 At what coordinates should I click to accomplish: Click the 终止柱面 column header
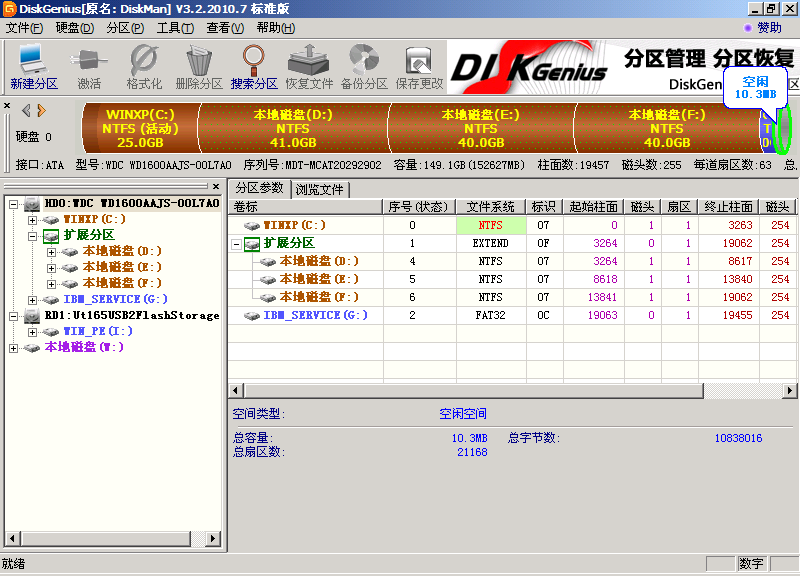(x=729, y=207)
